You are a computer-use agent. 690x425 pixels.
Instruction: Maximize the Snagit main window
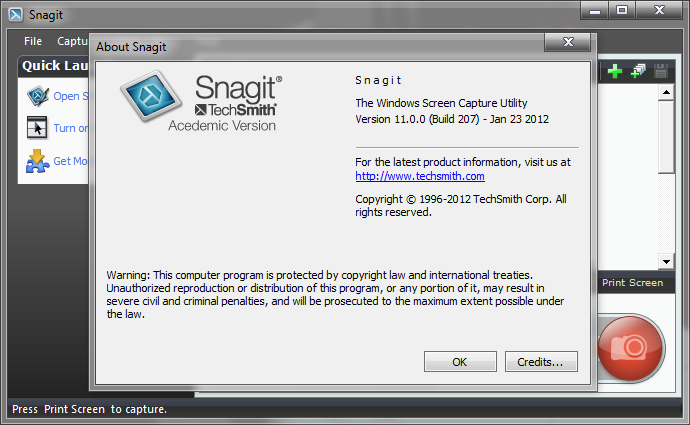point(622,10)
